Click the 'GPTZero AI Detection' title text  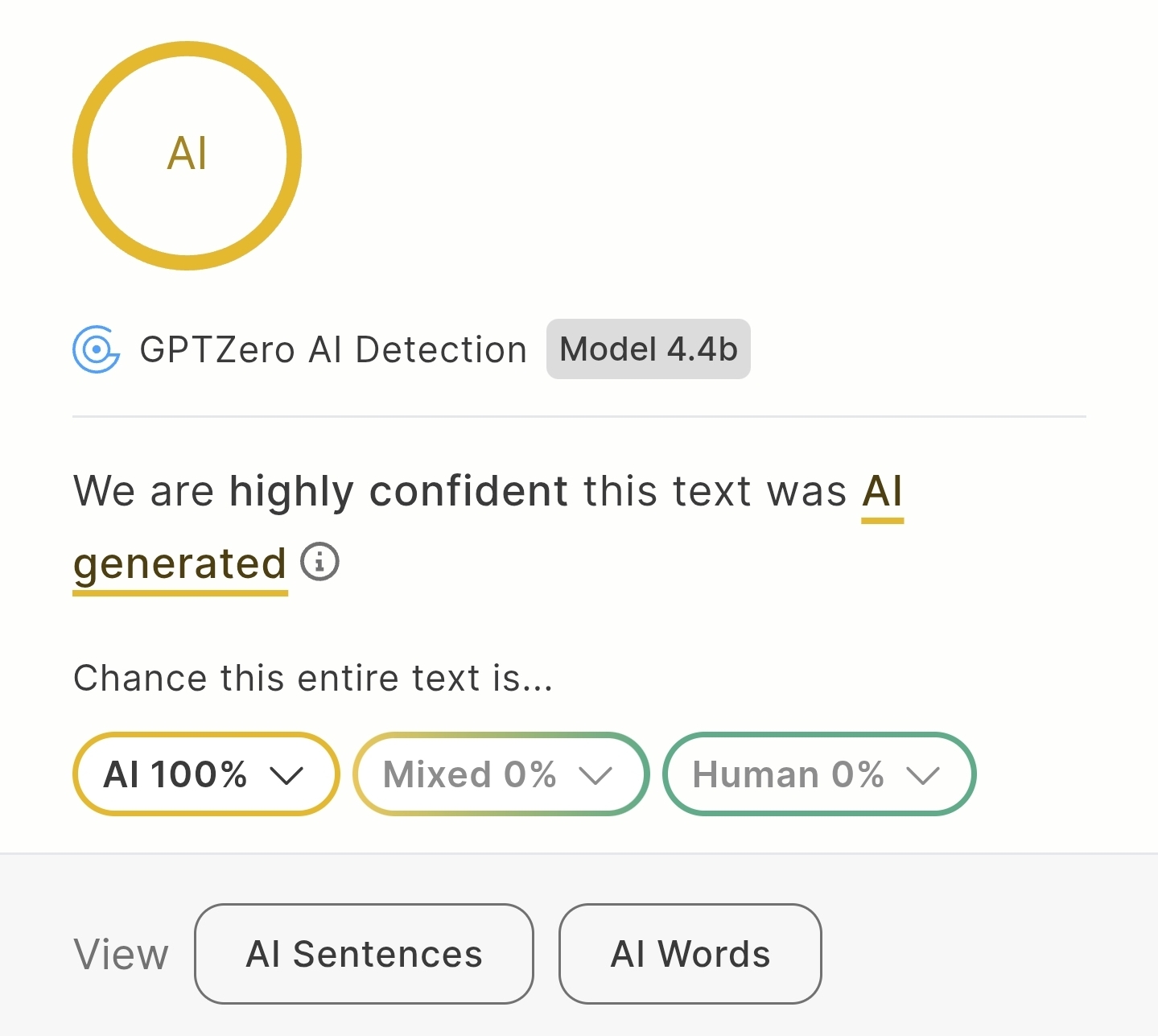click(x=333, y=350)
